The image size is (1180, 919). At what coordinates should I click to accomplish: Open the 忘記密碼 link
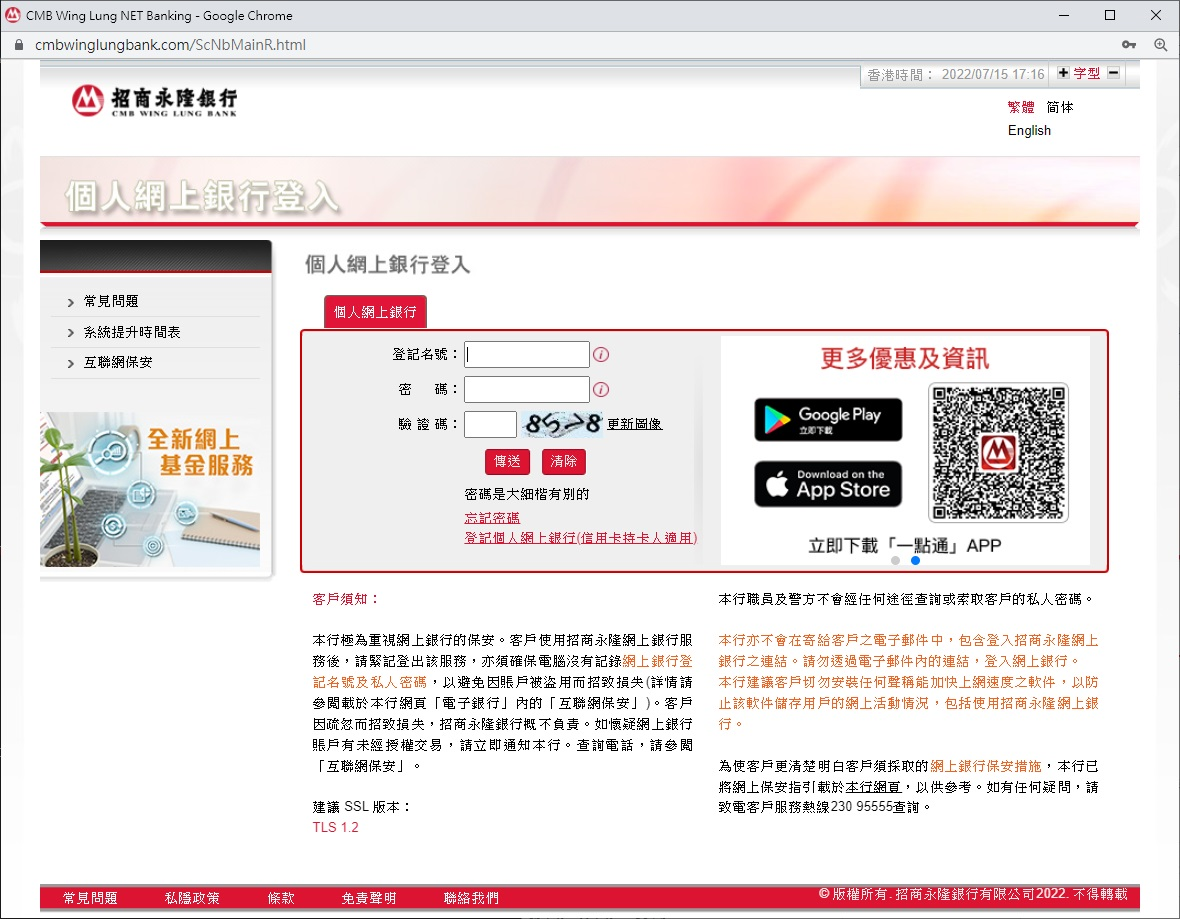click(492, 518)
